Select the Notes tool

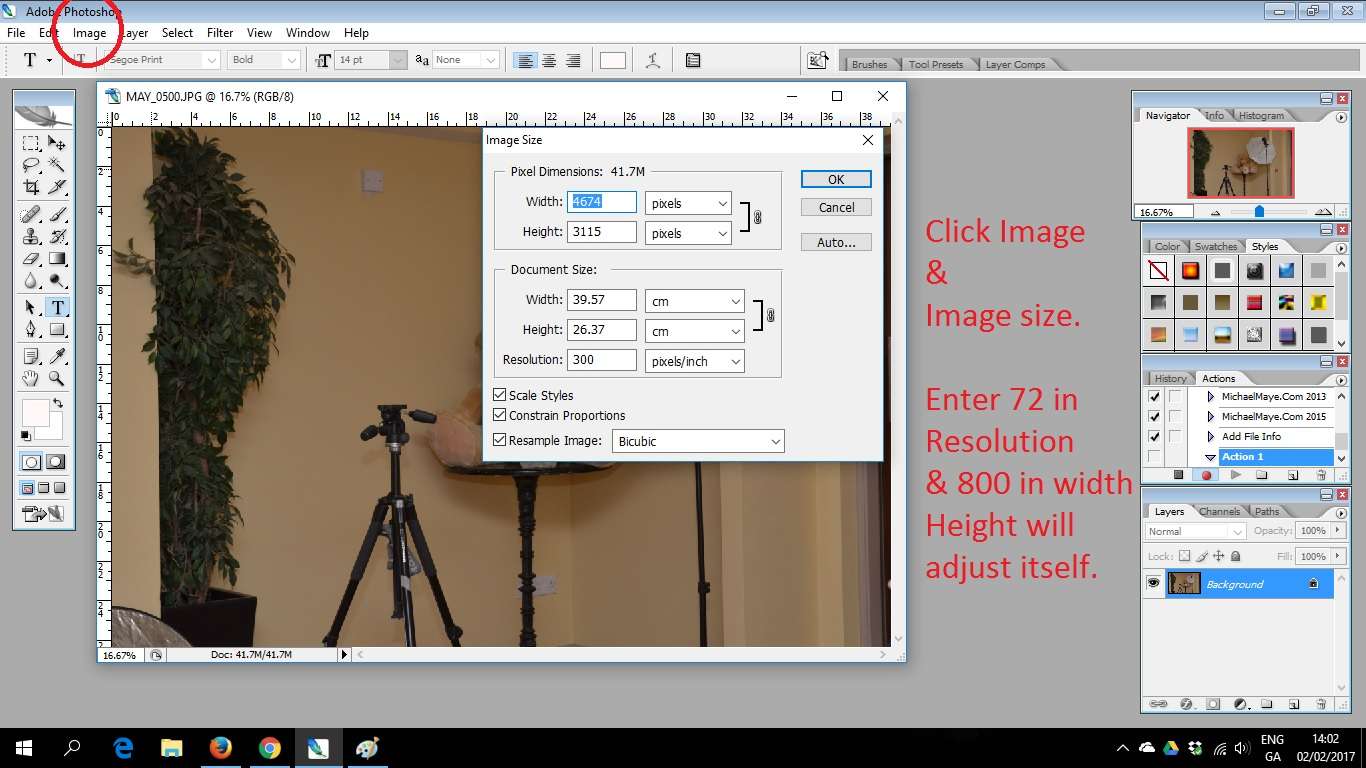pos(31,356)
